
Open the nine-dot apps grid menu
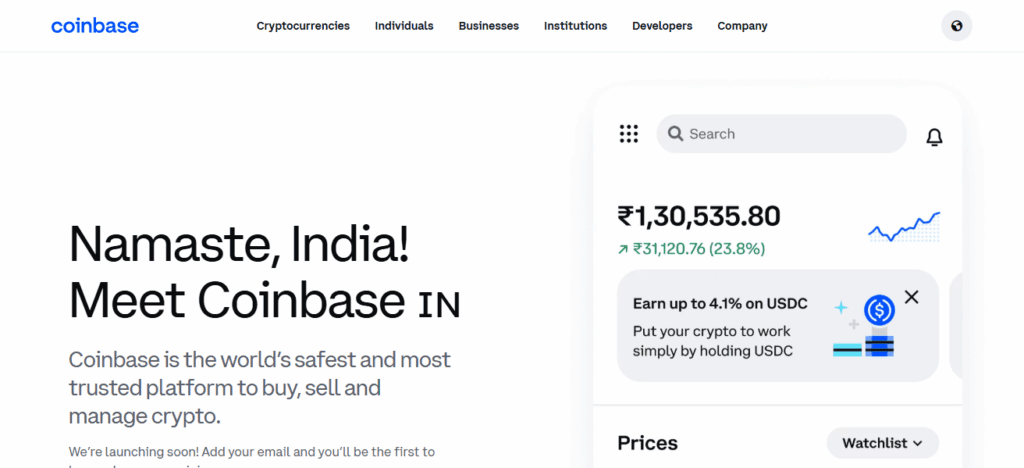628,134
